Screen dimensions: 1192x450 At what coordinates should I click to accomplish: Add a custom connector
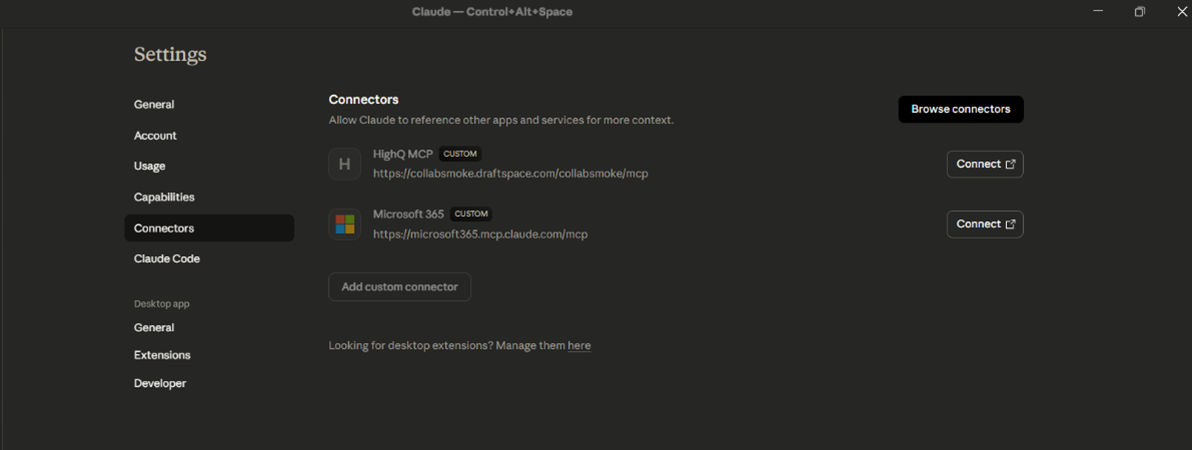[x=399, y=287]
